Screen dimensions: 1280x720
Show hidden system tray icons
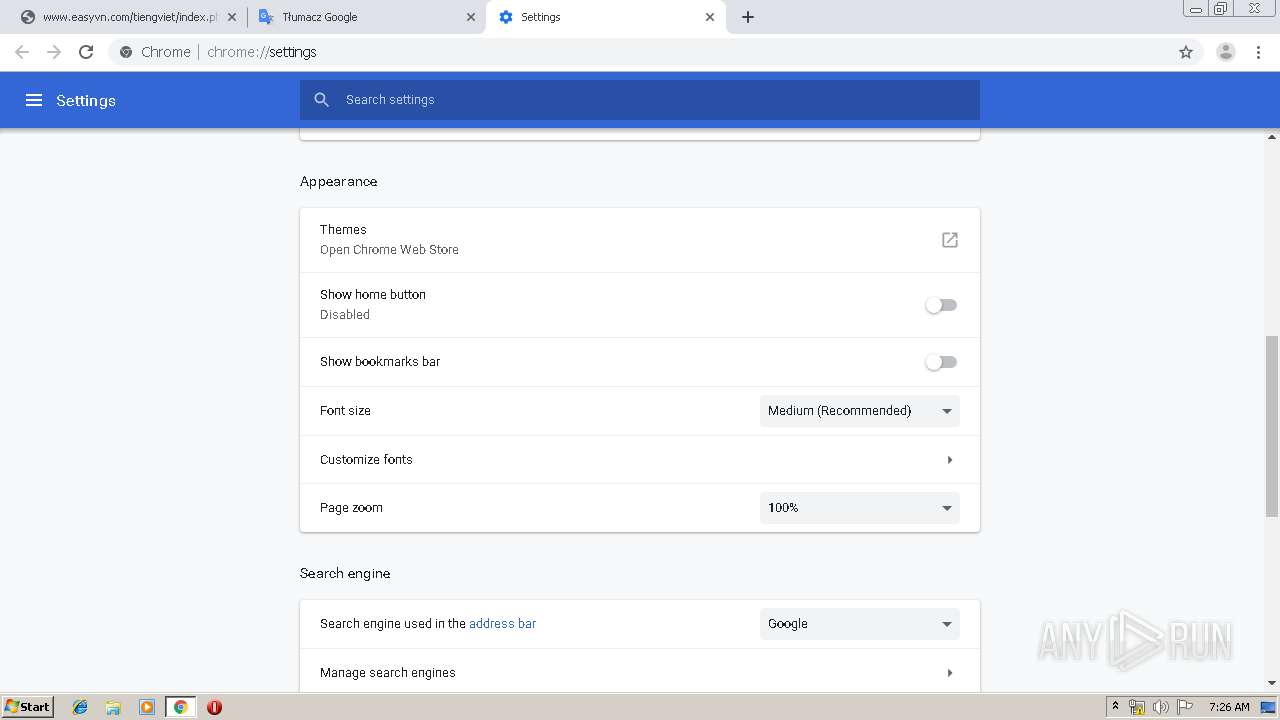point(1115,707)
